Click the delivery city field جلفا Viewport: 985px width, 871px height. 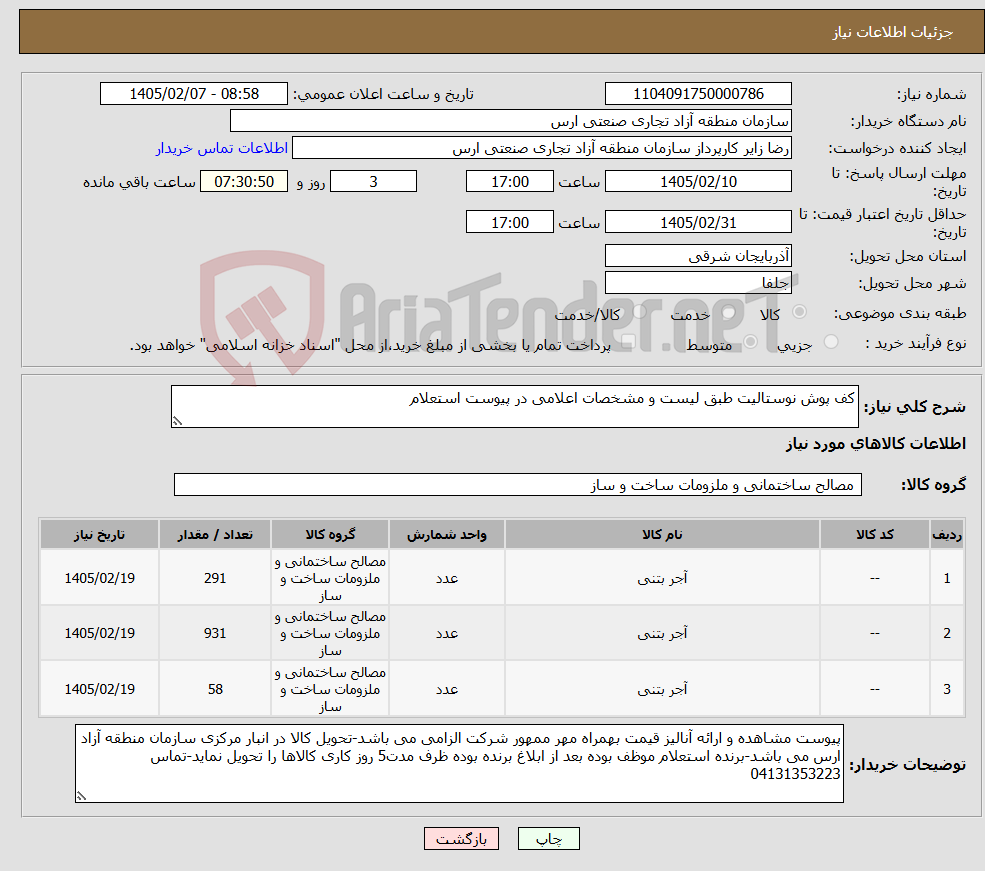(x=698, y=283)
